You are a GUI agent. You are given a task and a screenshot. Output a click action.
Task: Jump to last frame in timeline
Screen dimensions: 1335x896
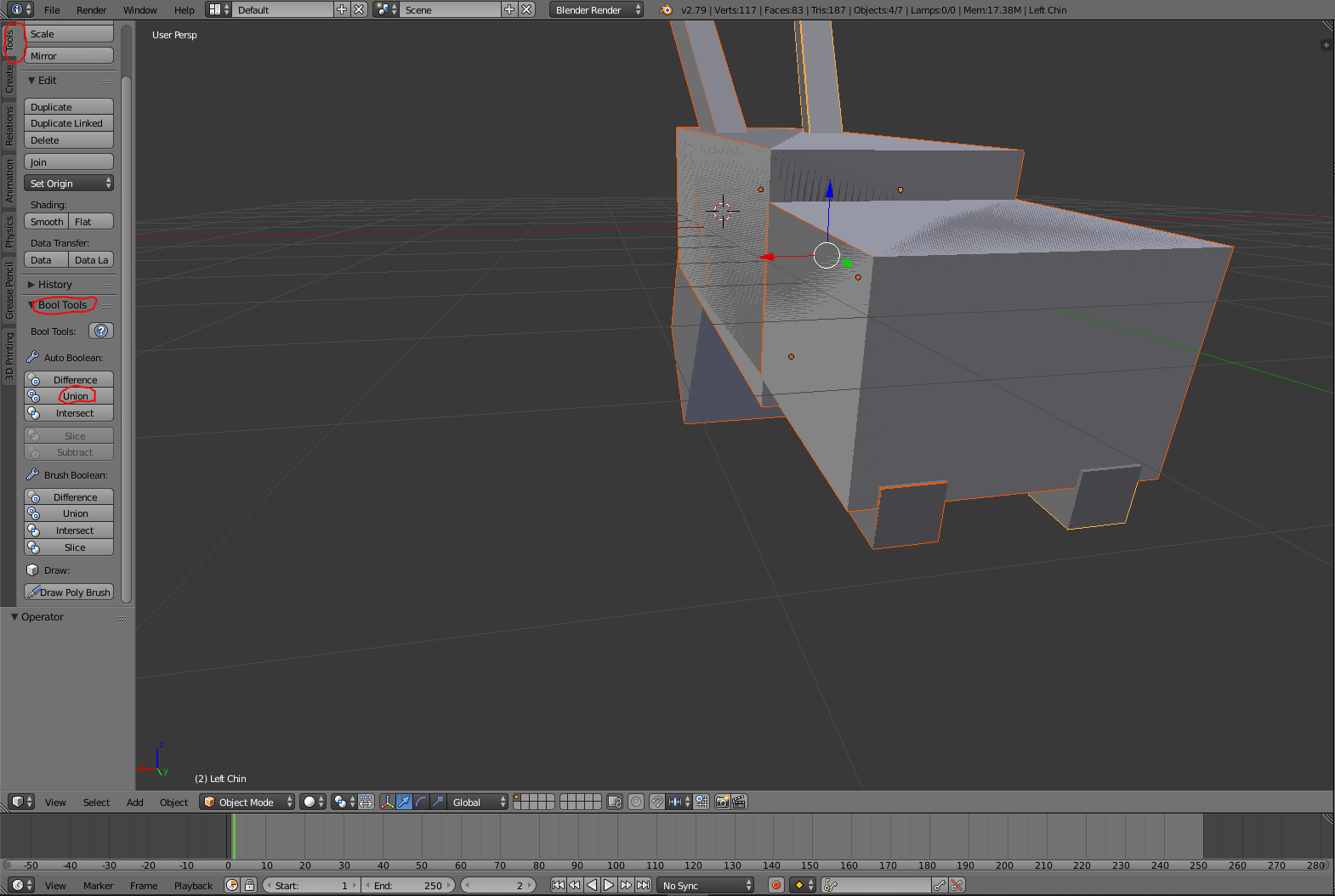pos(644,885)
